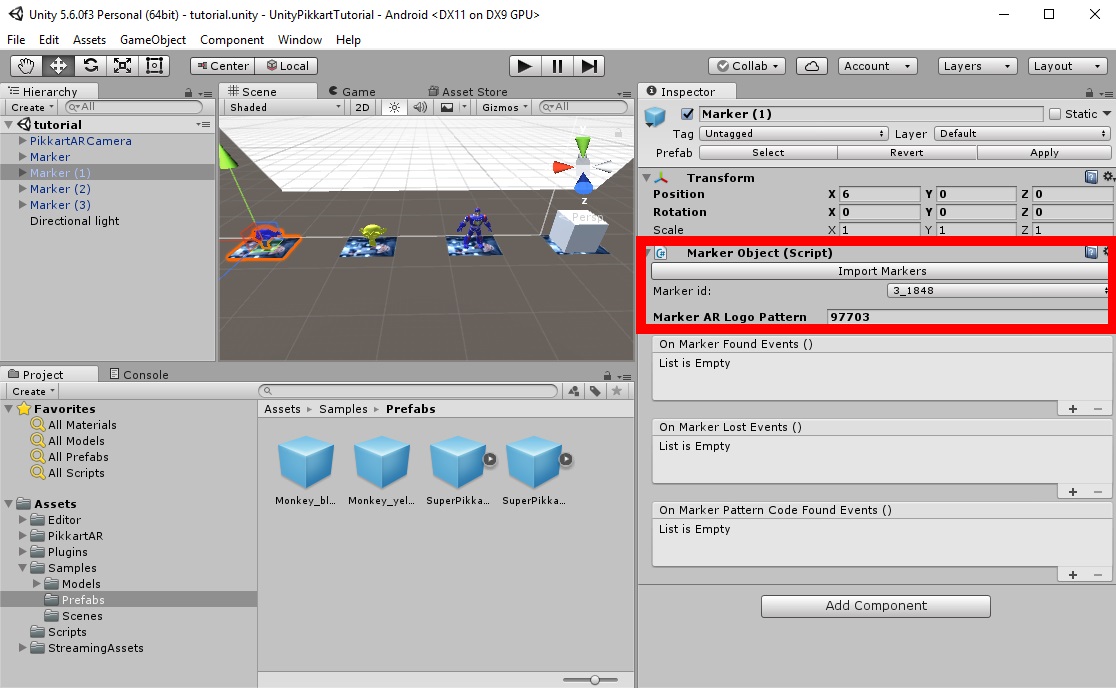Screen dimensions: 1116x688
Task: Switch to the Asset Store tab
Action: tap(468, 92)
